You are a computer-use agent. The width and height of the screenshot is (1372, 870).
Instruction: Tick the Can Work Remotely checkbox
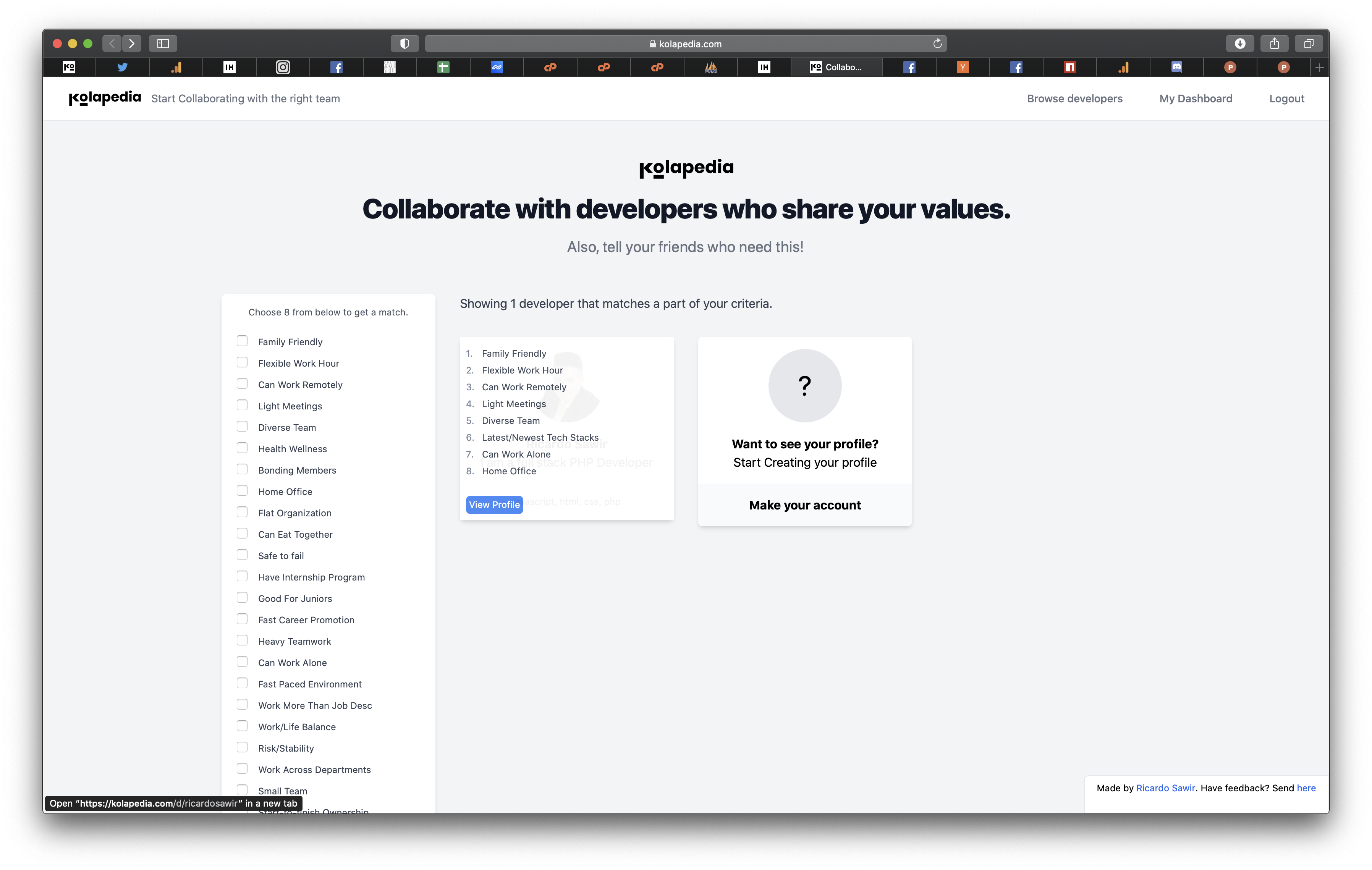[x=242, y=383]
